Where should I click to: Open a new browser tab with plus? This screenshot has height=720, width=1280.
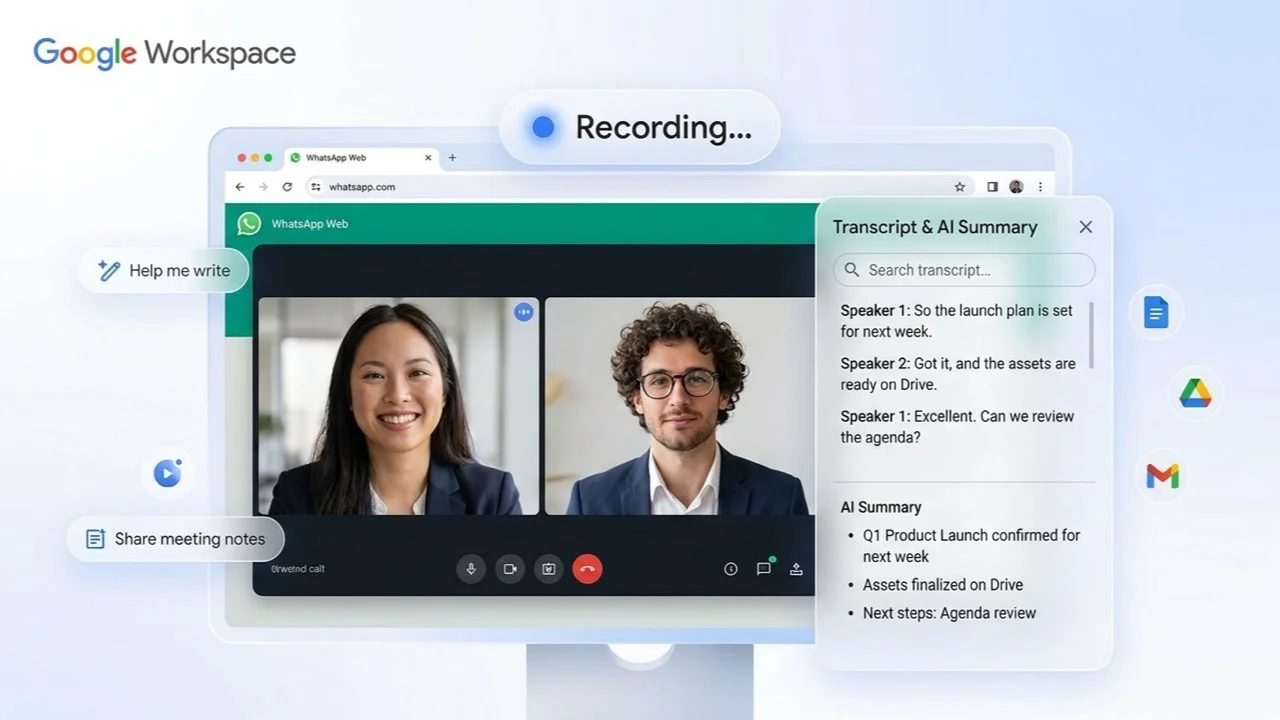click(x=452, y=158)
